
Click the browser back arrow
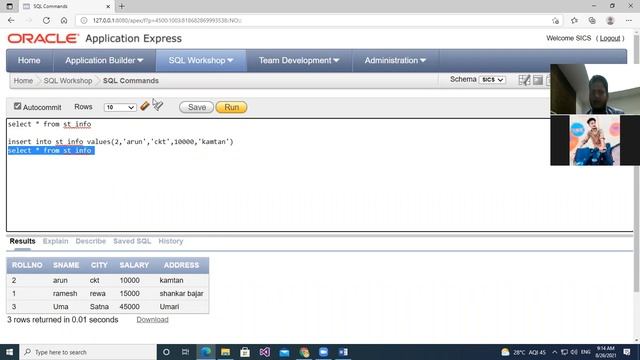(11, 20)
